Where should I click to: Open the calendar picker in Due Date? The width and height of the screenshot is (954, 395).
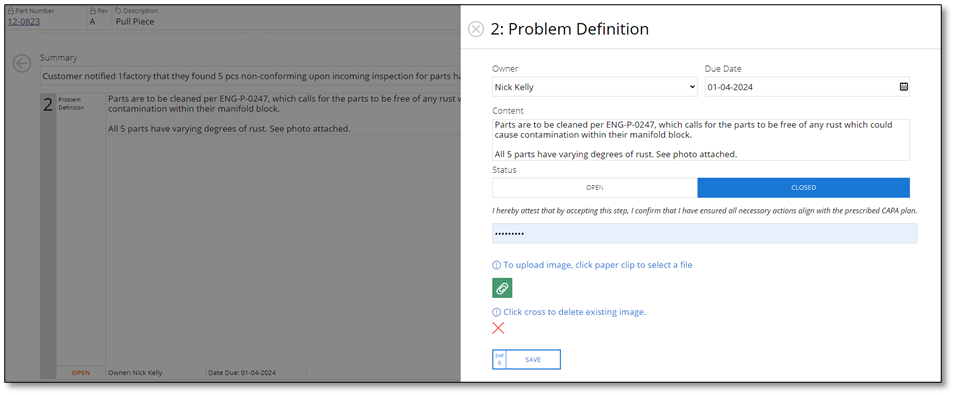(x=904, y=87)
